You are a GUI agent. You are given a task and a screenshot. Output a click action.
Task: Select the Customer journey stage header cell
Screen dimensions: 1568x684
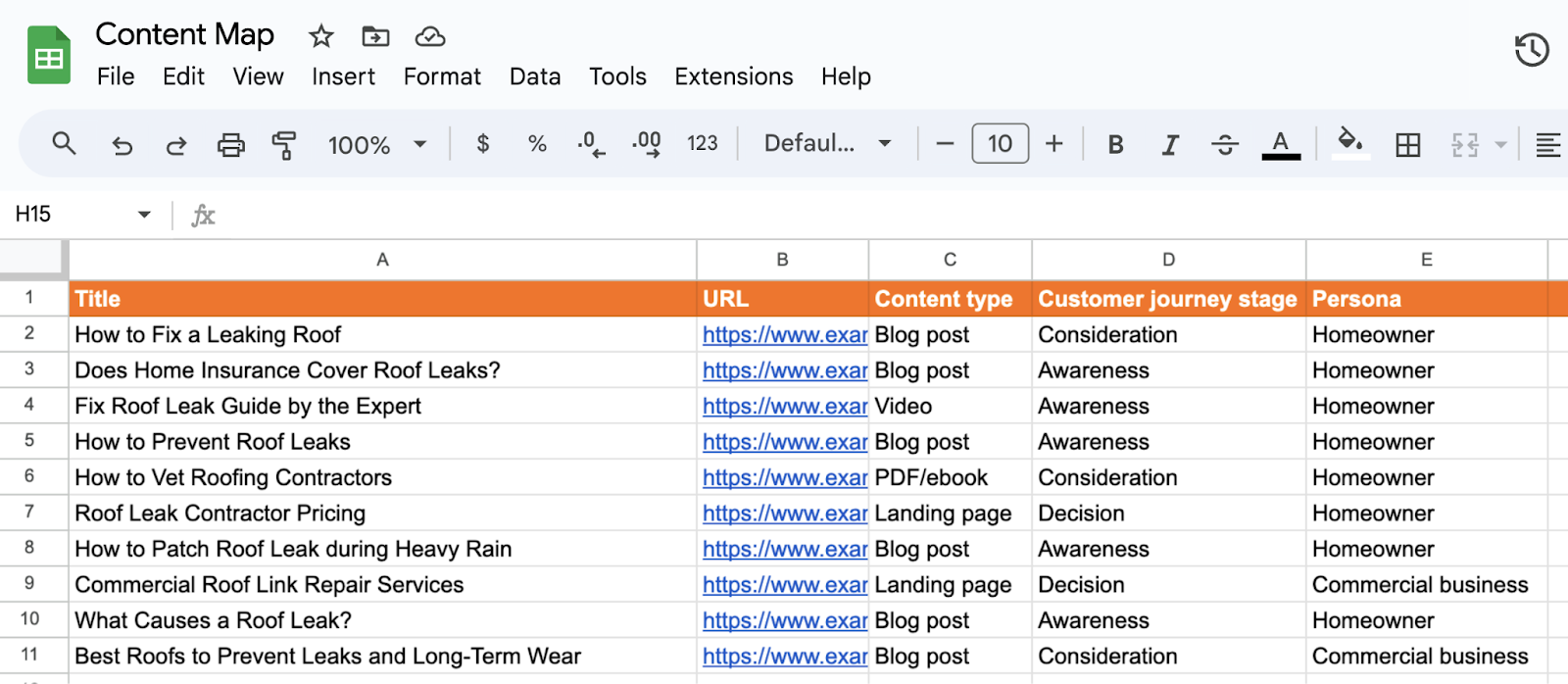[1168, 299]
